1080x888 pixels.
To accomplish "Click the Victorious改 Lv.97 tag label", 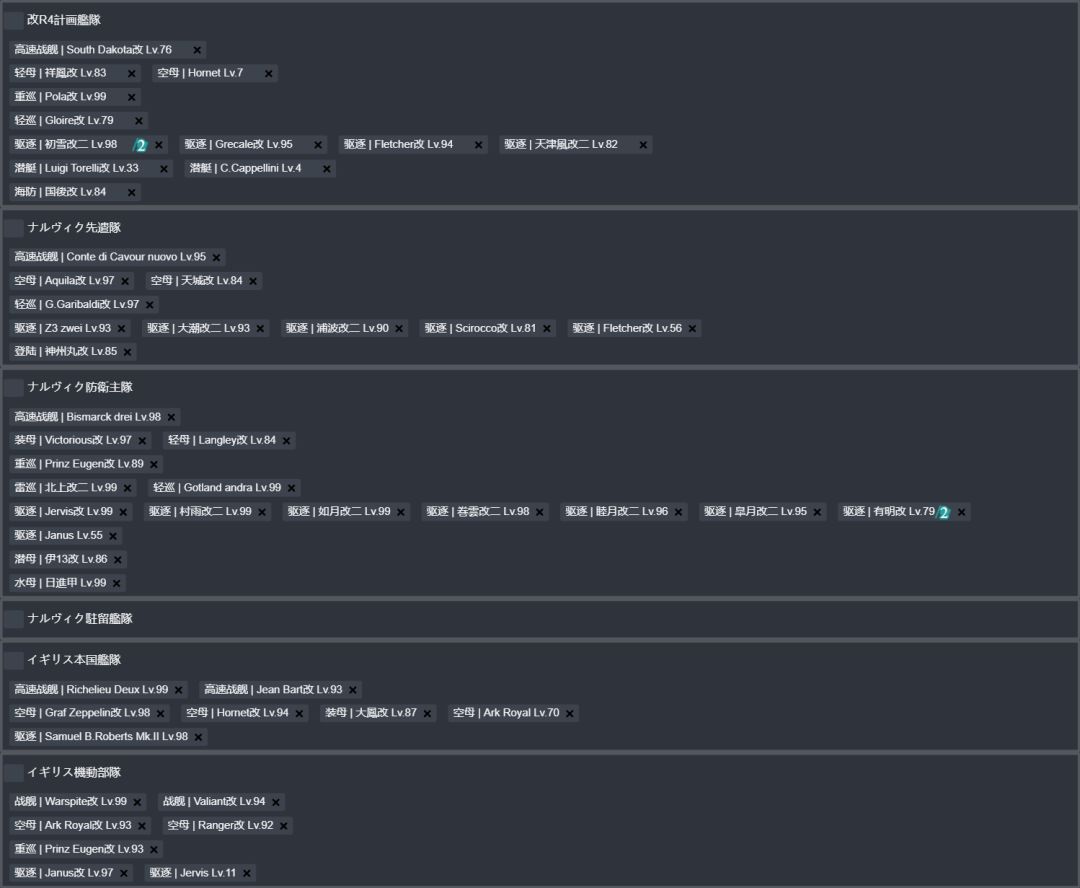I will coord(73,441).
